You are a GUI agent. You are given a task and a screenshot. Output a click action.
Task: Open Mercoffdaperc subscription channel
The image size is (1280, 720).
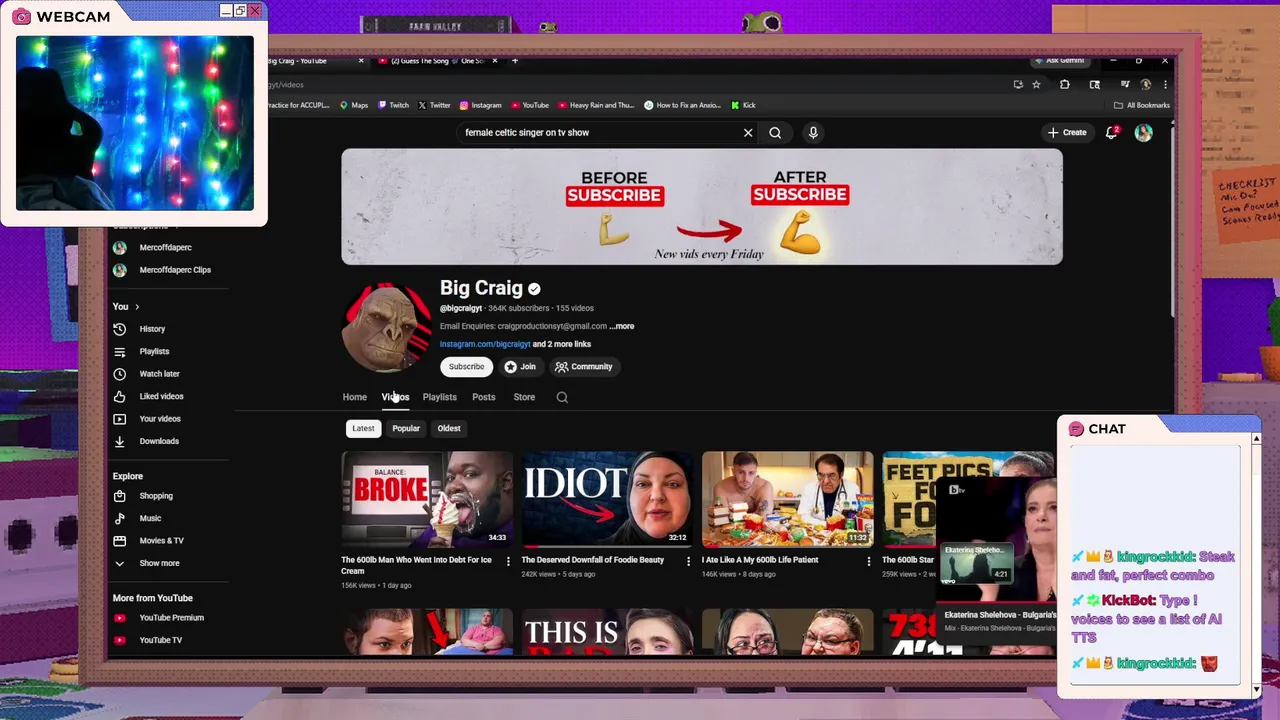(x=165, y=247)
